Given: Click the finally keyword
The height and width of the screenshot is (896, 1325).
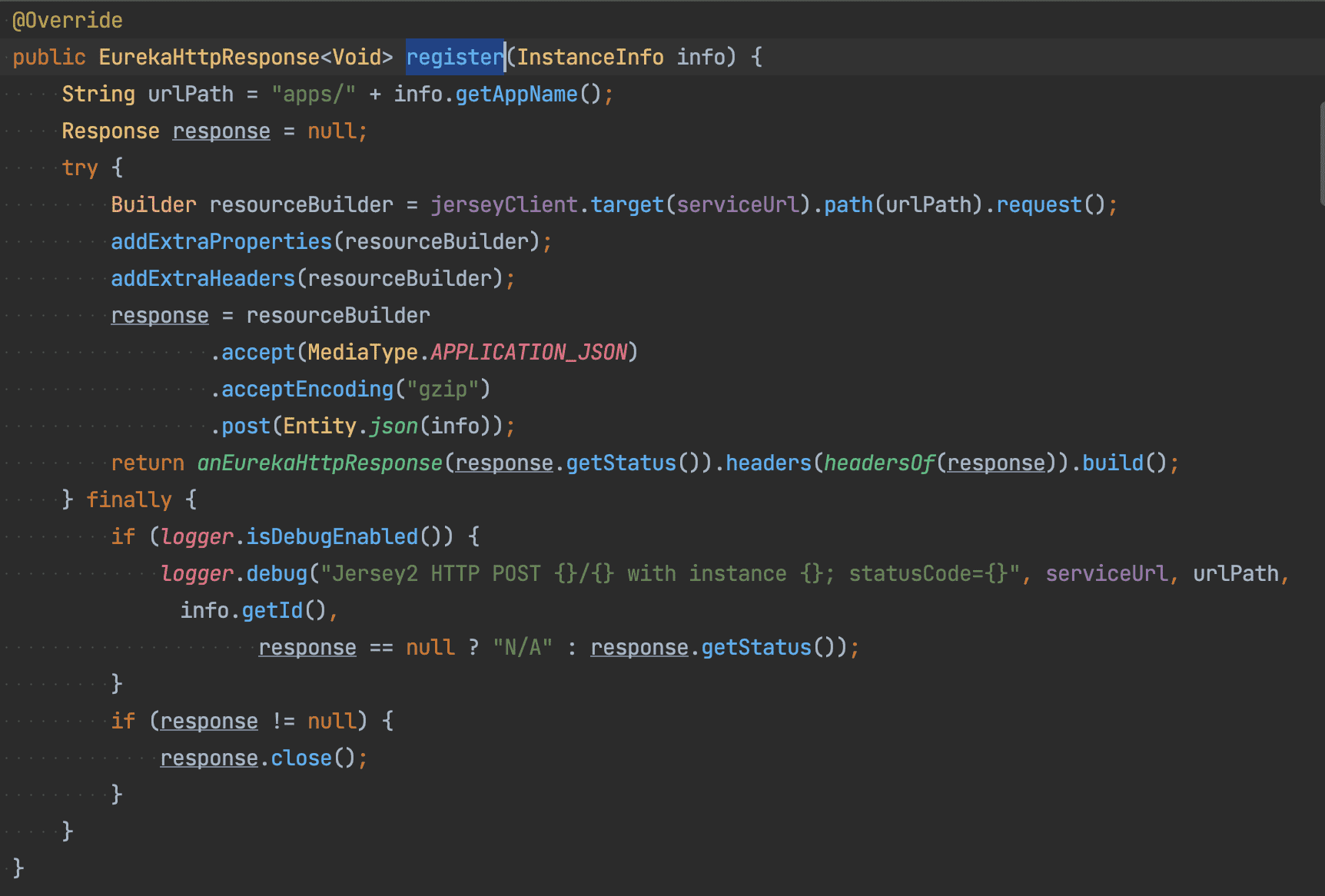Looking at the screenshot, I should click(x=129, y=499).
